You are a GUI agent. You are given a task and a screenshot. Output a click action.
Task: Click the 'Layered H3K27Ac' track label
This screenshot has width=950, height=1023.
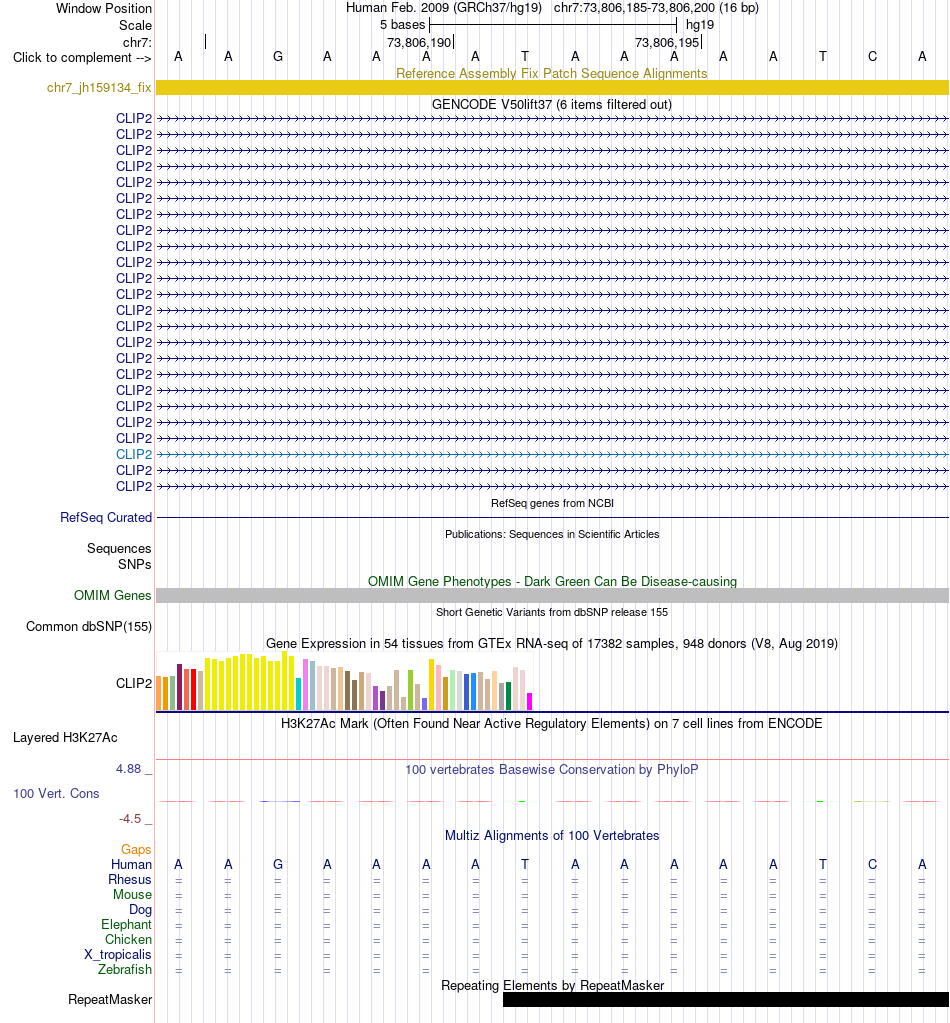pyautogui.click(x=65, y=737)
